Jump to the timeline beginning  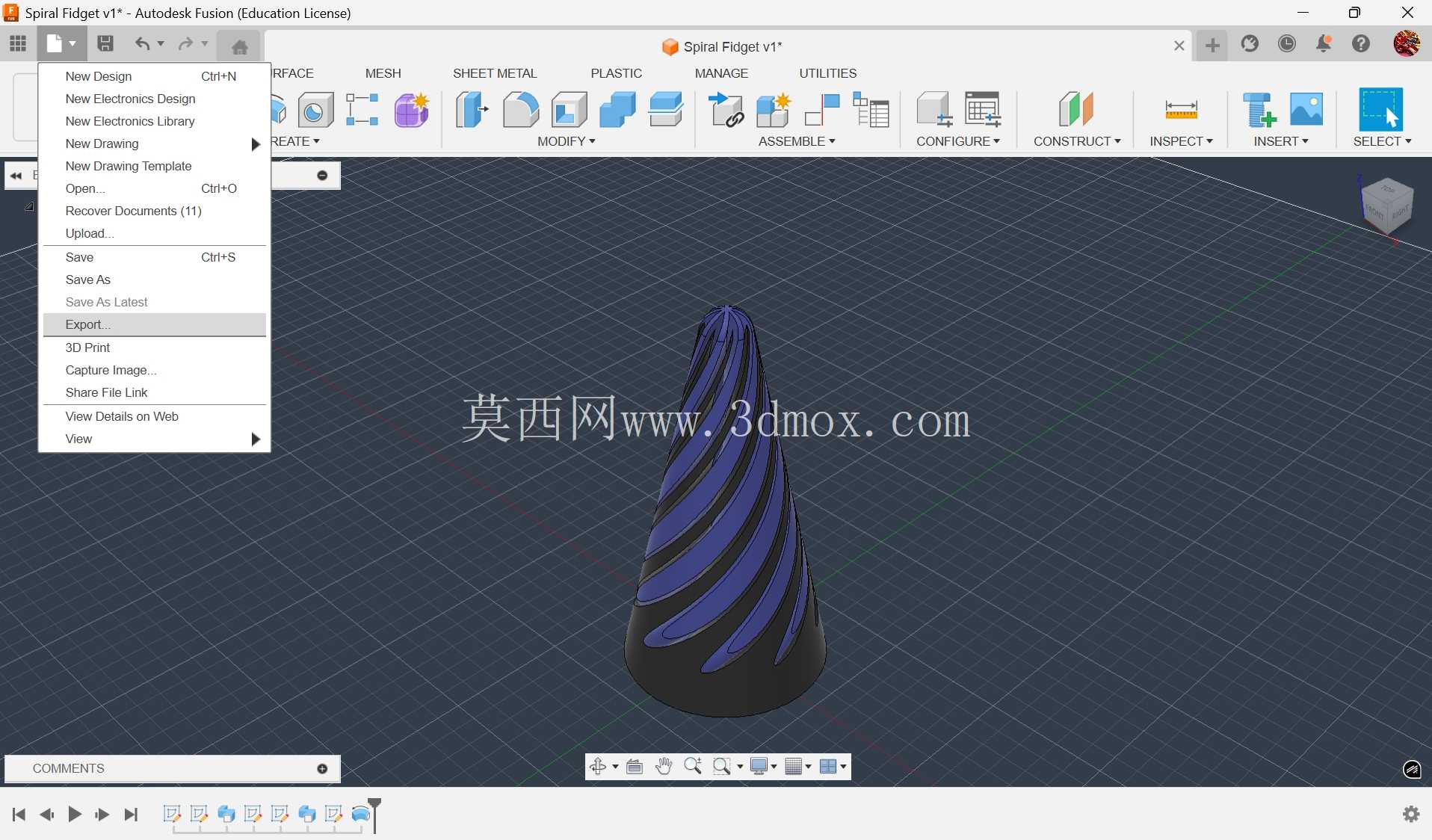19,814
